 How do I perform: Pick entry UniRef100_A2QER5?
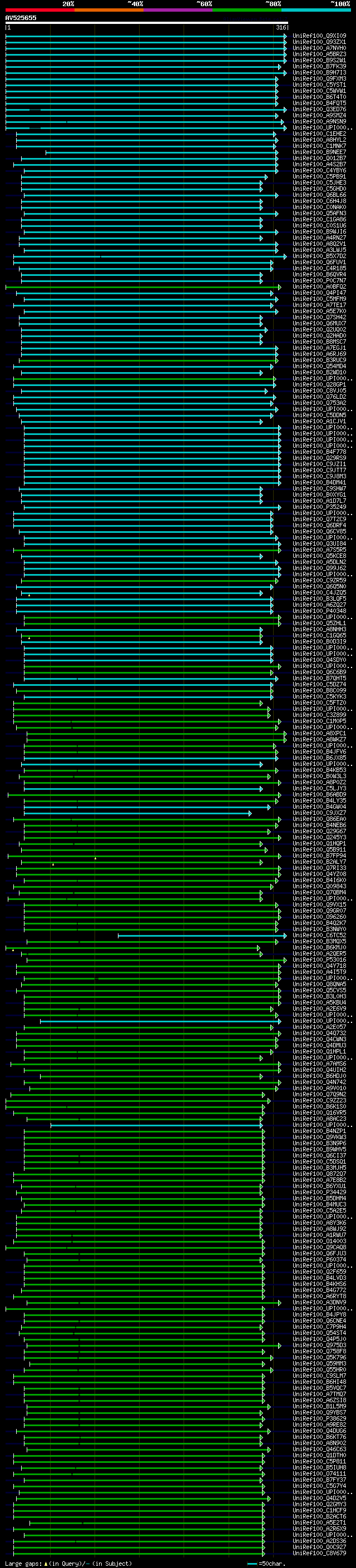319,954
